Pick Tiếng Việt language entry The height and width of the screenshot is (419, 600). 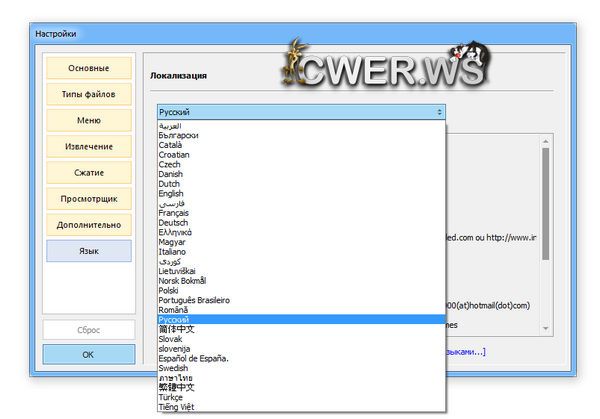coord(176,406)
